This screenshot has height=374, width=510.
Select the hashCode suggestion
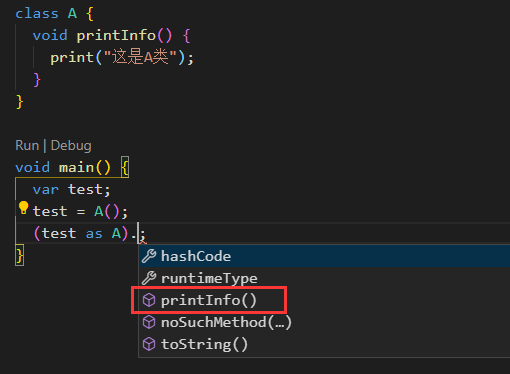pyautogui.click(x=324, y=256)
